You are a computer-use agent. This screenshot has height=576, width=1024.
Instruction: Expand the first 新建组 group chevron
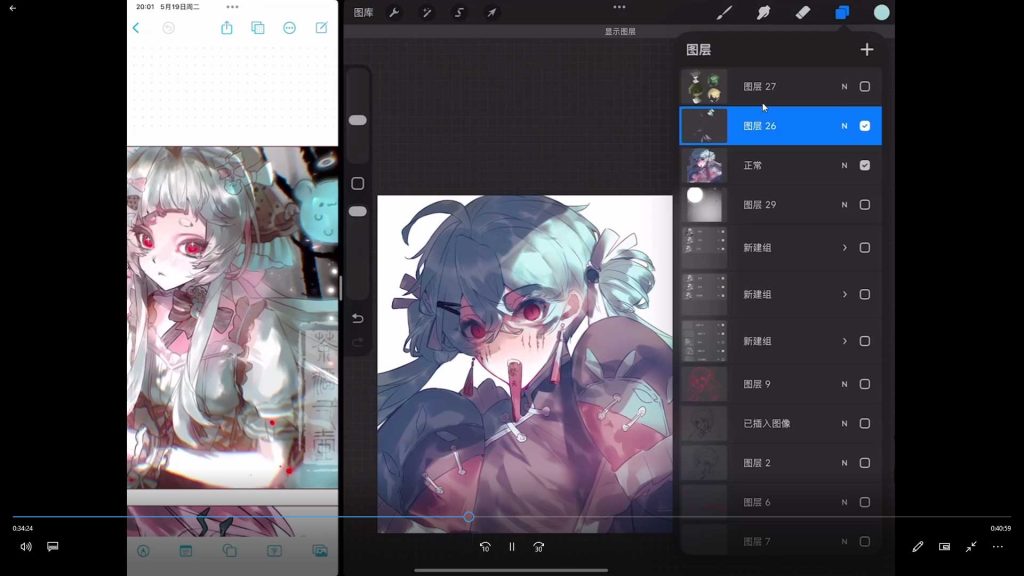tap(844, 248)
